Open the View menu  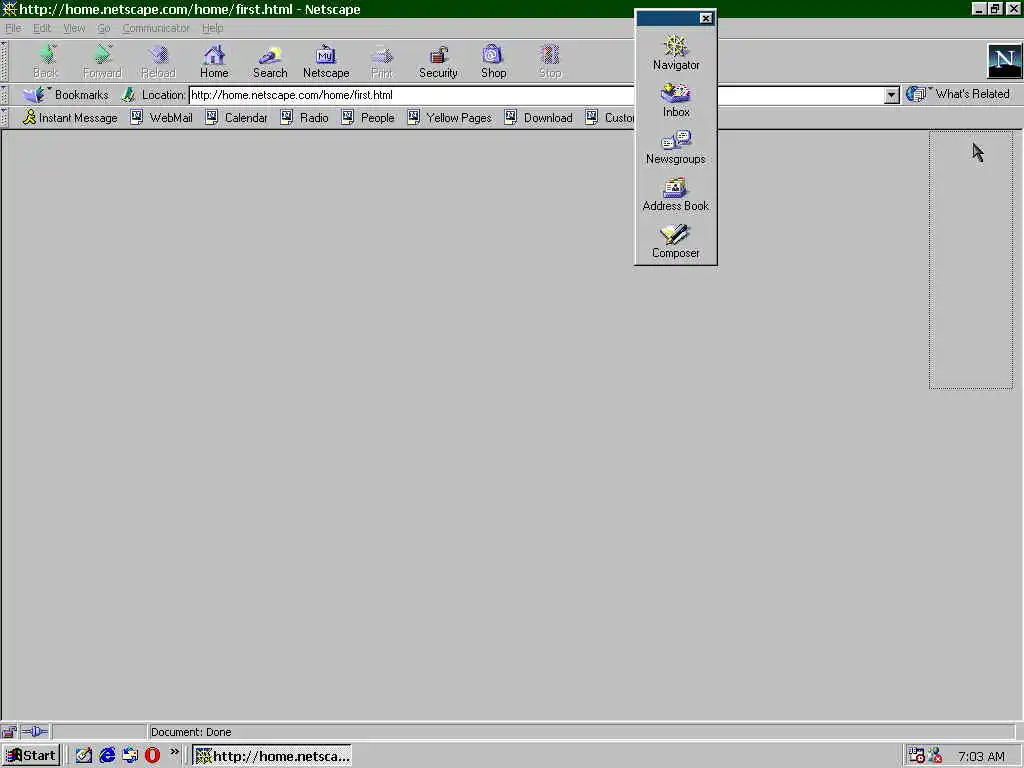74,28
